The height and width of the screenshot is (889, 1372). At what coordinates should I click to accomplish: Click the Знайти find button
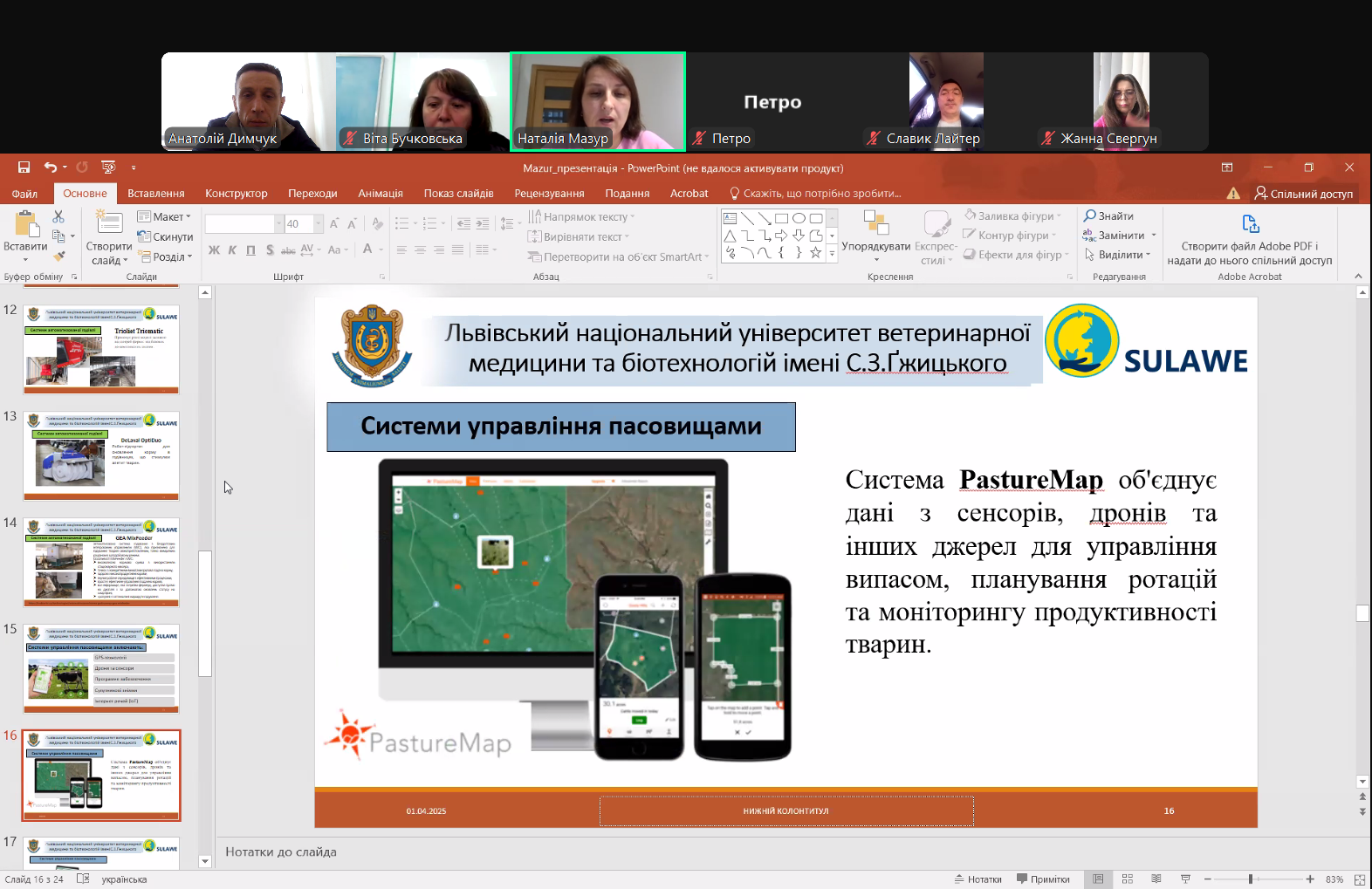(1108, 216)
